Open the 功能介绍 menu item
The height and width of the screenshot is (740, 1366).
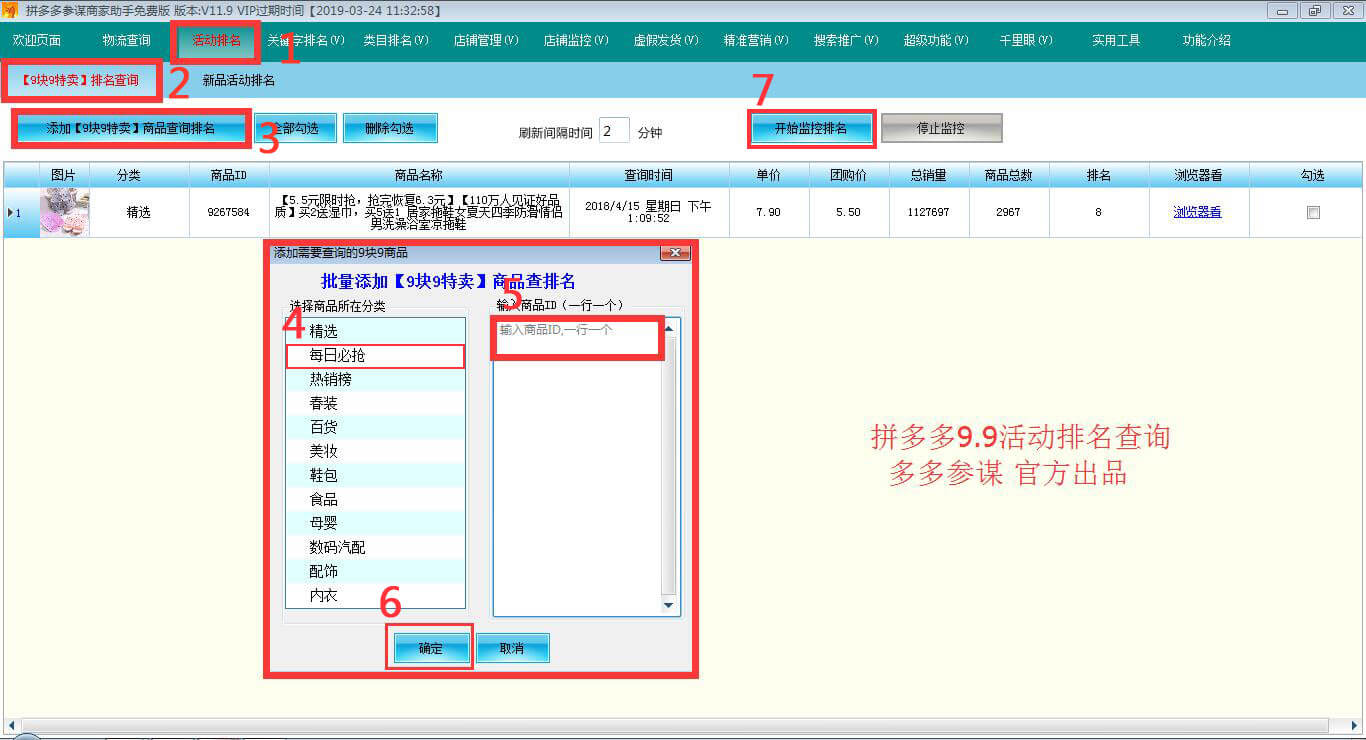(1207, 41)
